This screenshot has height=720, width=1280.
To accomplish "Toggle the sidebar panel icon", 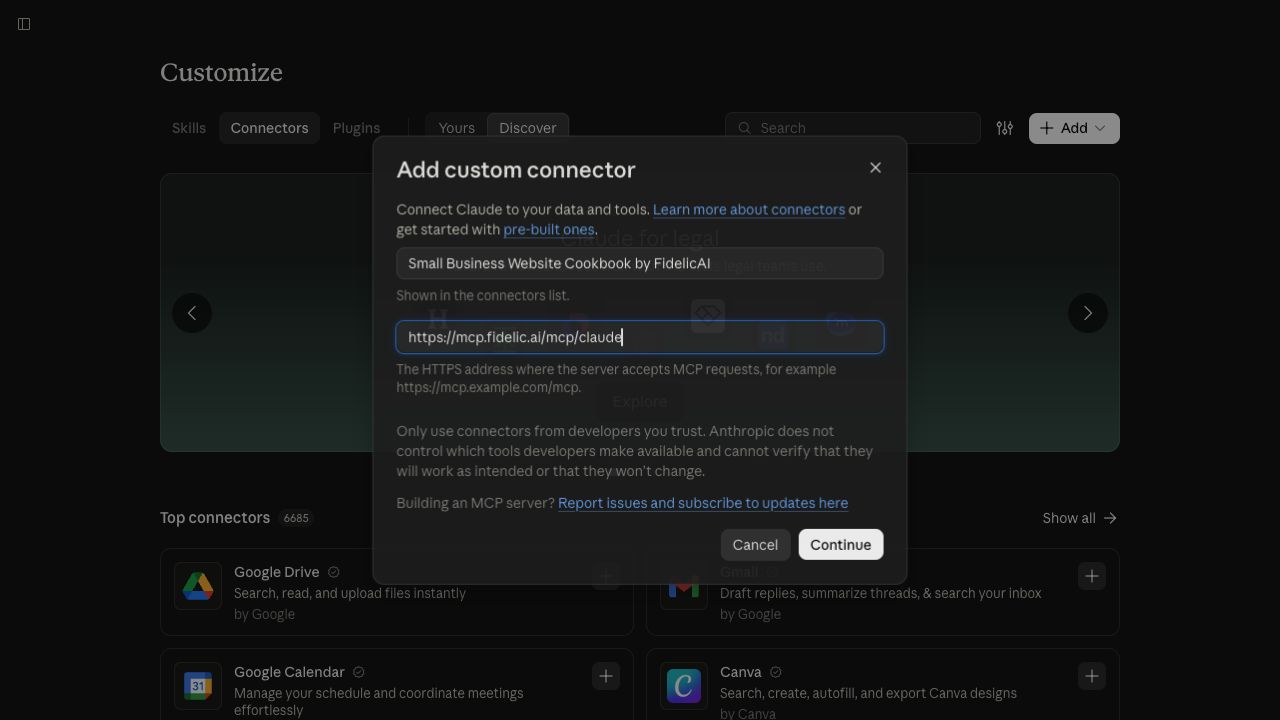I will [x=24, y=24].
